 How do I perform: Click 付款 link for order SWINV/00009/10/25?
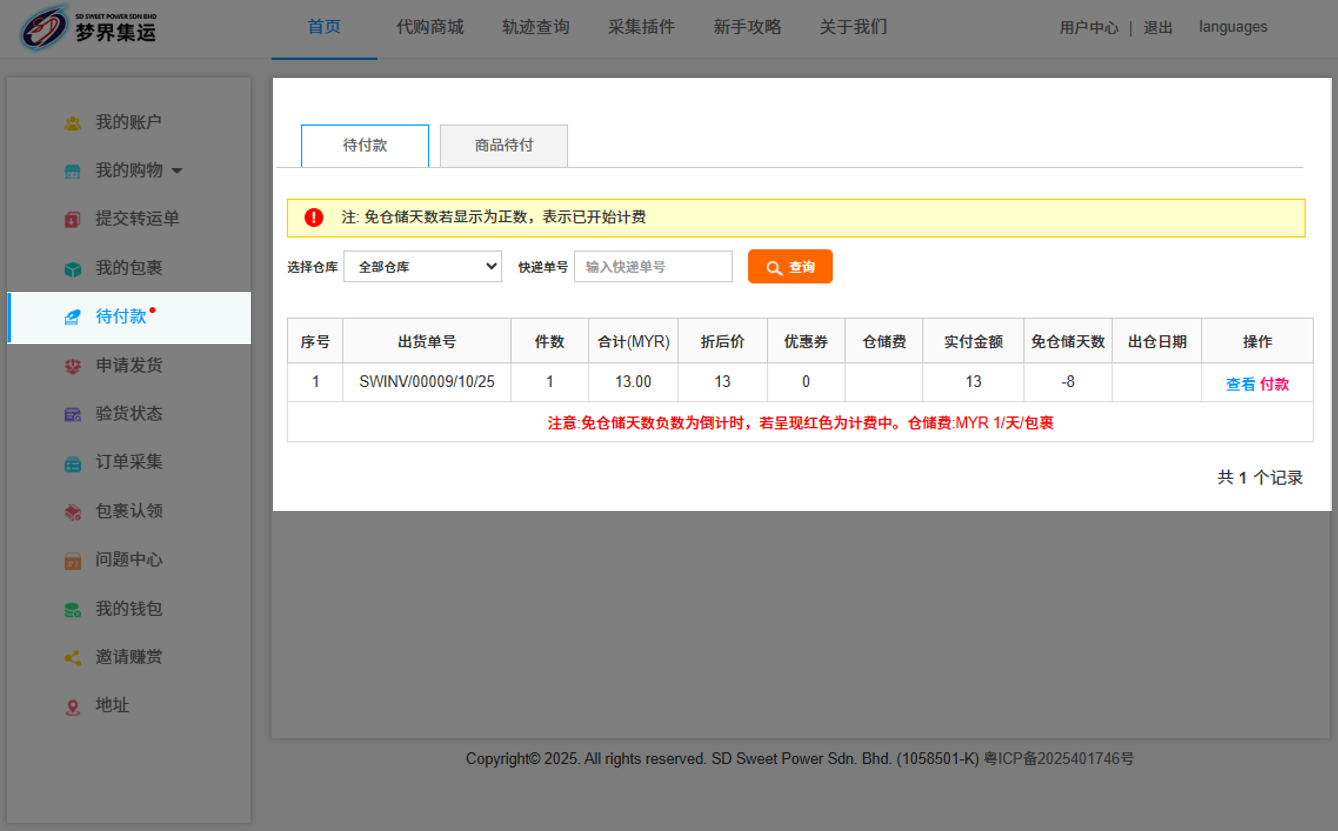pyautogui.click(x=1274, y=384)
